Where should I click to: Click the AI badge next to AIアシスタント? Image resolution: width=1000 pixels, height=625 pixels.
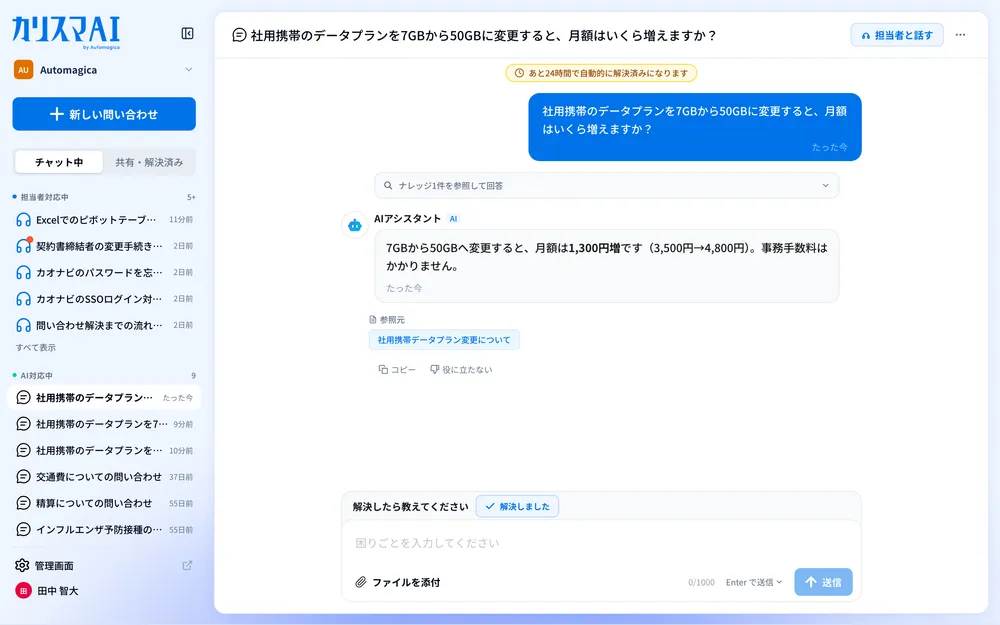pyautogui.click(x=453, y=219)
